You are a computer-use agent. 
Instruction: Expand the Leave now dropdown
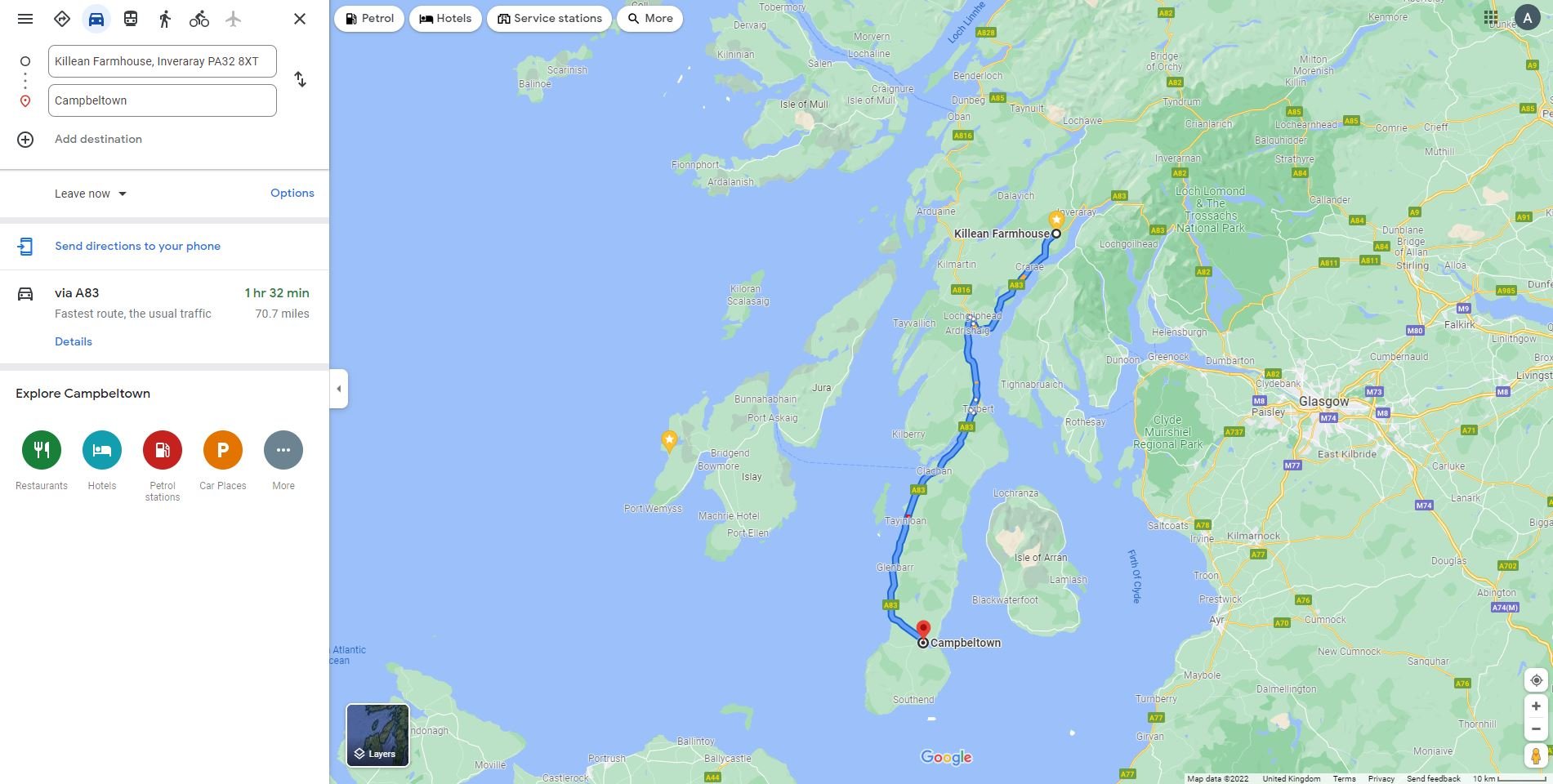(91, 194)
